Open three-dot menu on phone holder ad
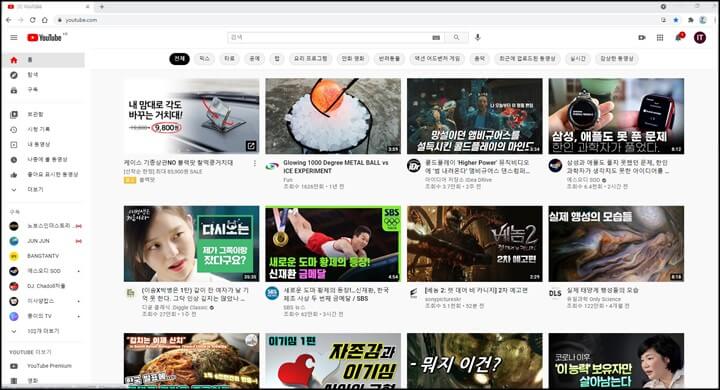 (x=254, y=163)
